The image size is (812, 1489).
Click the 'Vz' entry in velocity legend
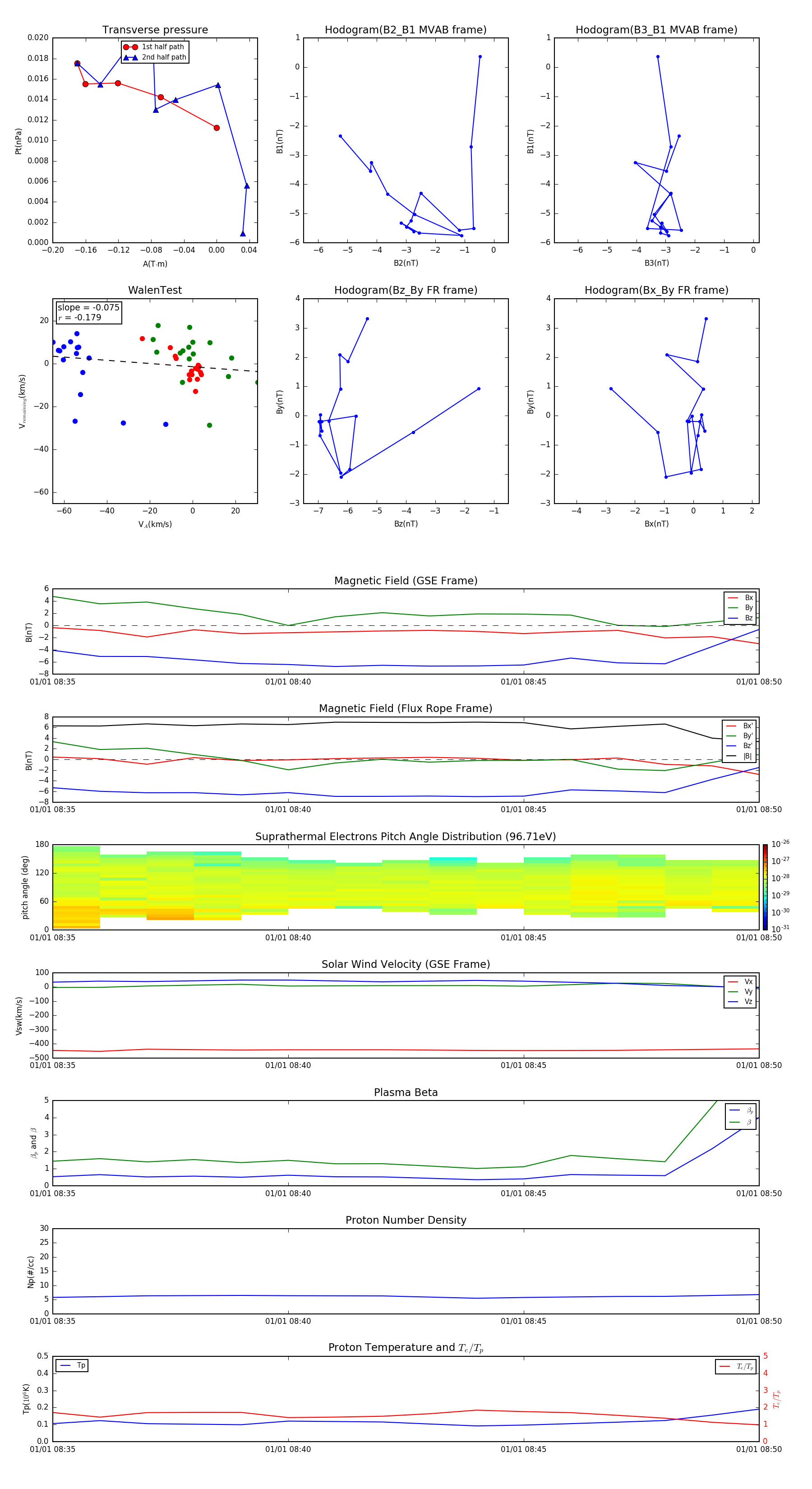pos(740,1002)
